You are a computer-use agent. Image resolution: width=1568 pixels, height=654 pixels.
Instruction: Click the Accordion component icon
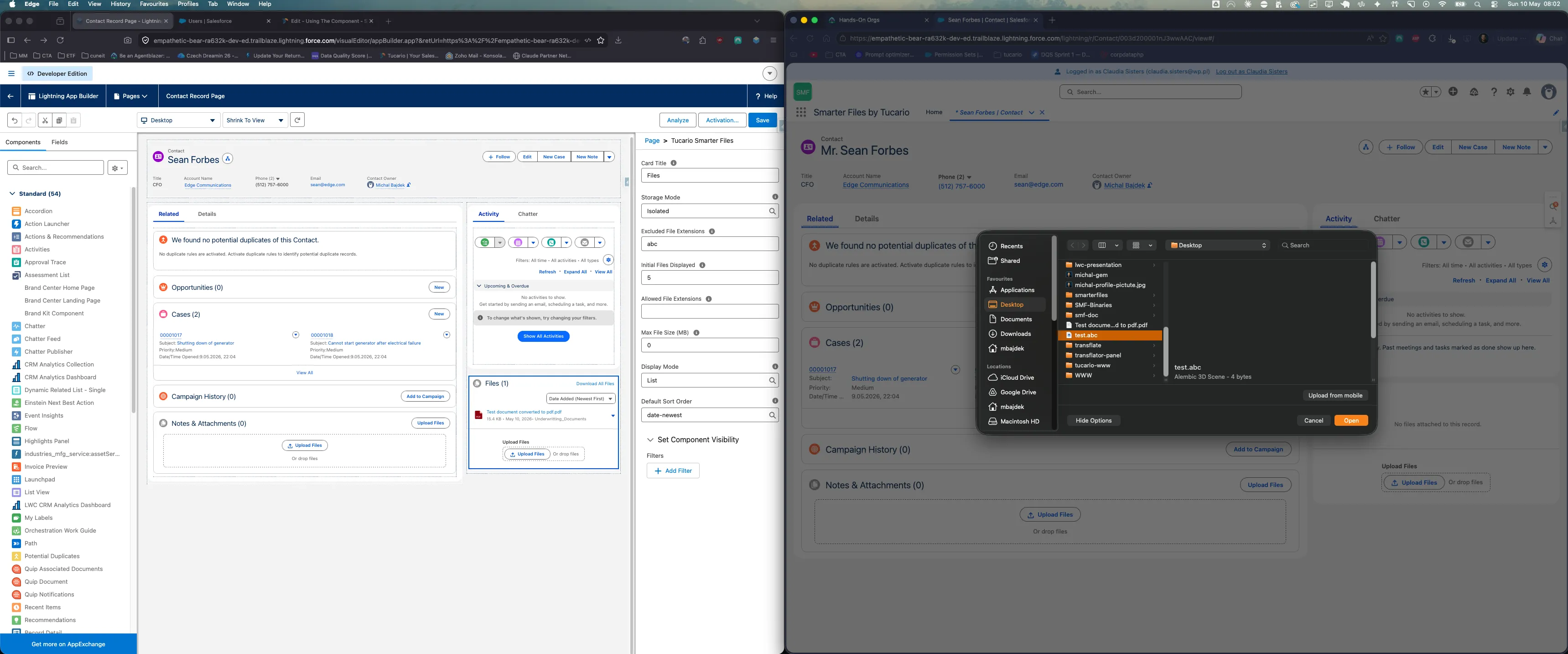coord(16,211)
